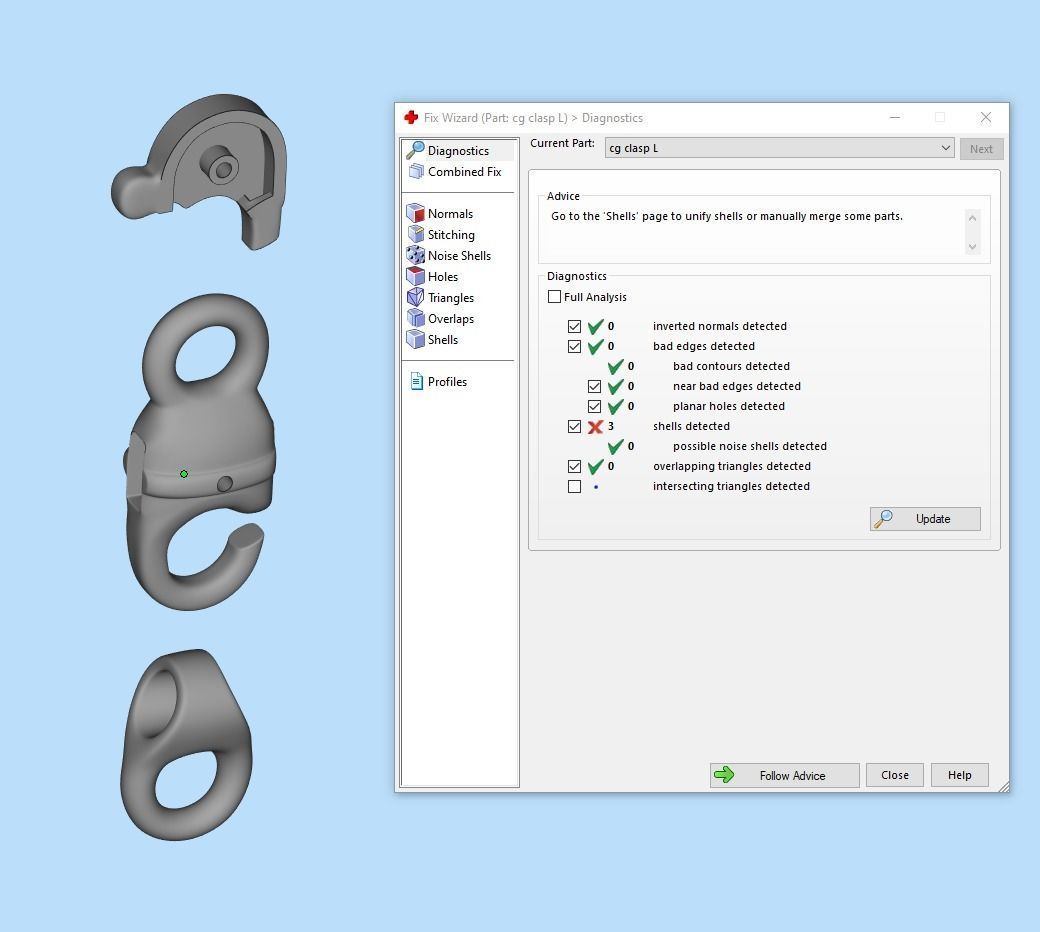Go to the Normals page
The width and height of the screenshot is (1040, 932).
pyautogui.click(x=450, y=214)
